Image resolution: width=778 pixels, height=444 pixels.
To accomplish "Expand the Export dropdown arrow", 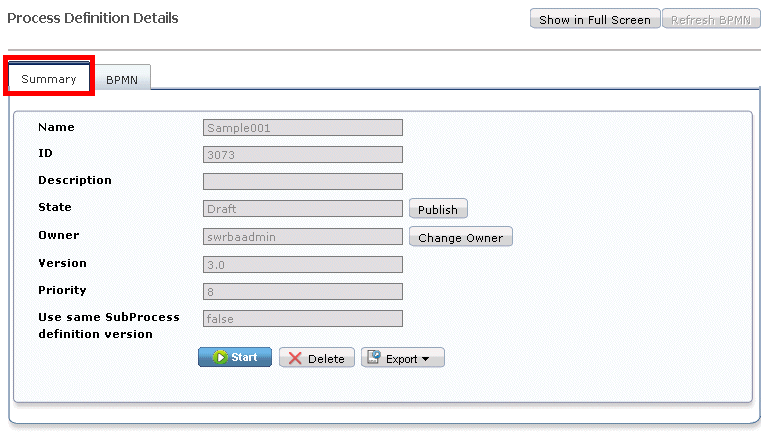I will point(425,359).
